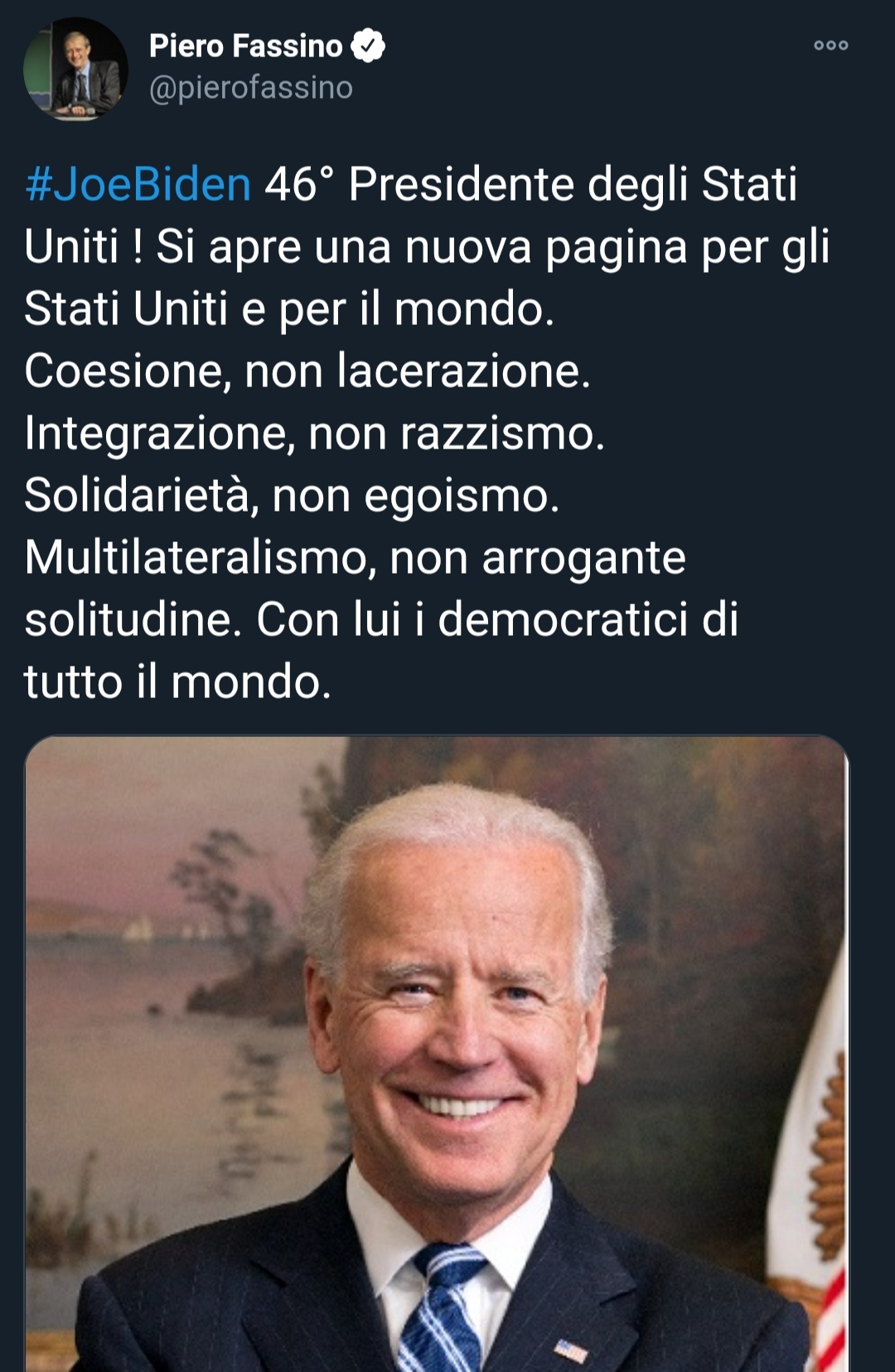Select the line 'Solidarietà, non egoismo.'

coord(292,495)
